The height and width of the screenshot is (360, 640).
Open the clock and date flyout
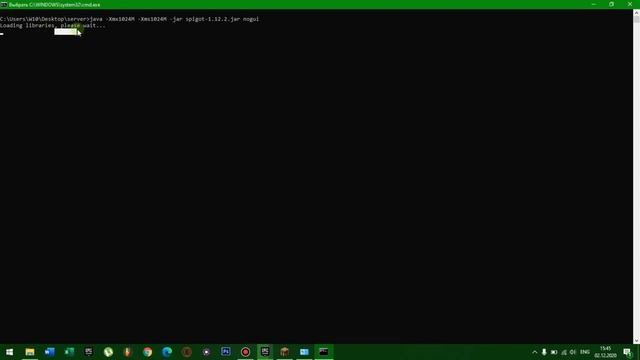[x=605, y=352]
